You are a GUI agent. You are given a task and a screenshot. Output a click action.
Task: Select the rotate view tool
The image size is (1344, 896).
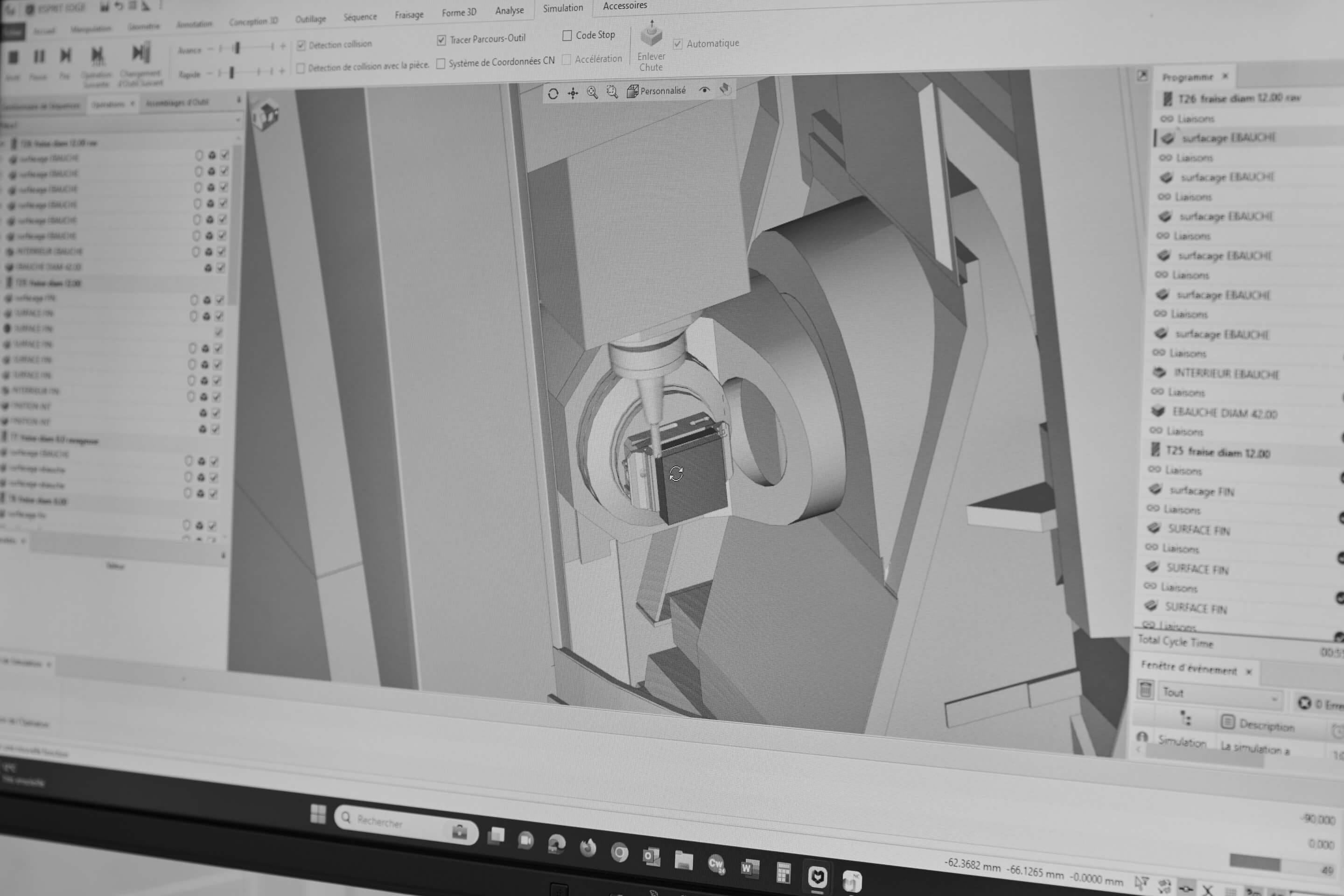pos(553,94)
